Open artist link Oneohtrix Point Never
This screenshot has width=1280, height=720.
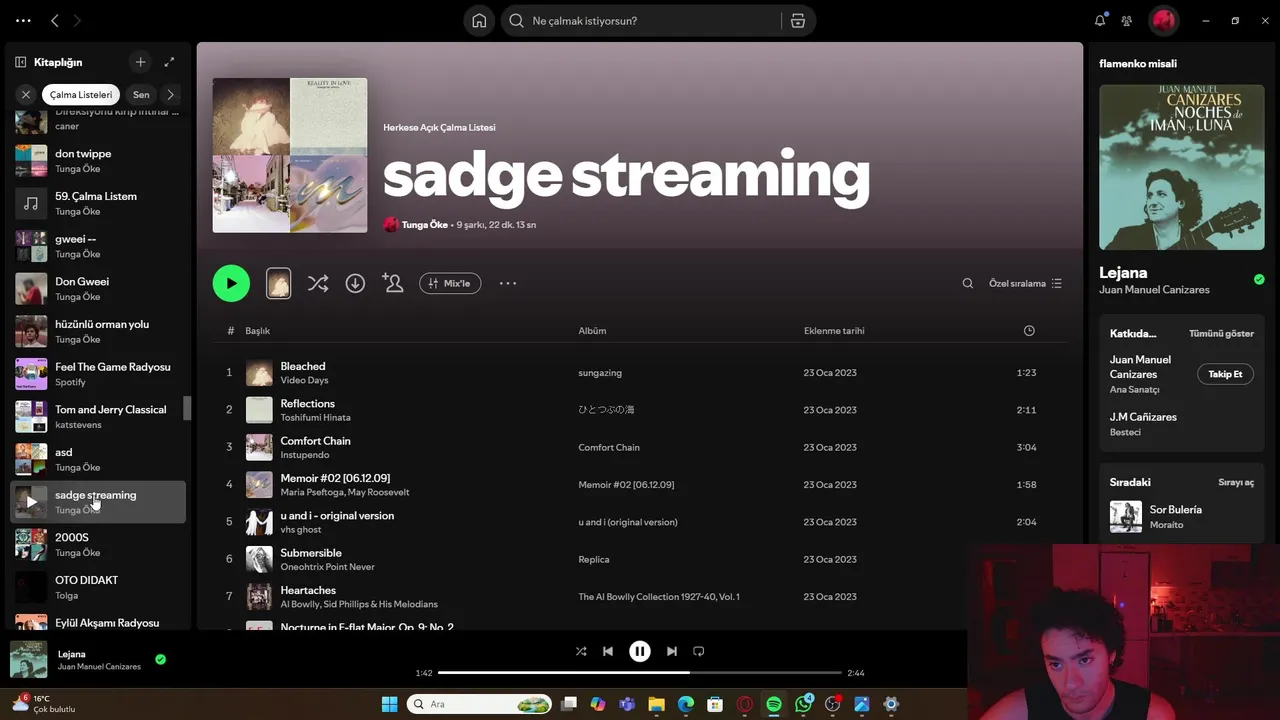click(327, 567)
